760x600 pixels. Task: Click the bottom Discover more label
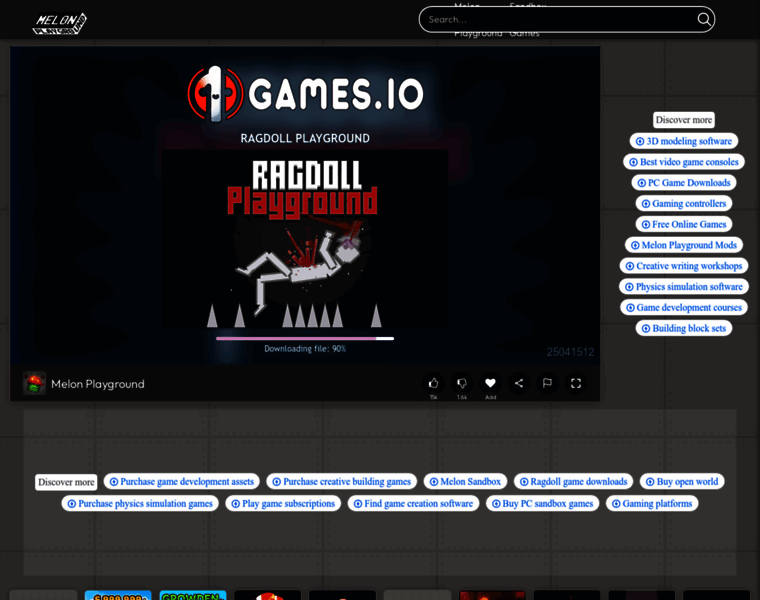pos(66,482)
